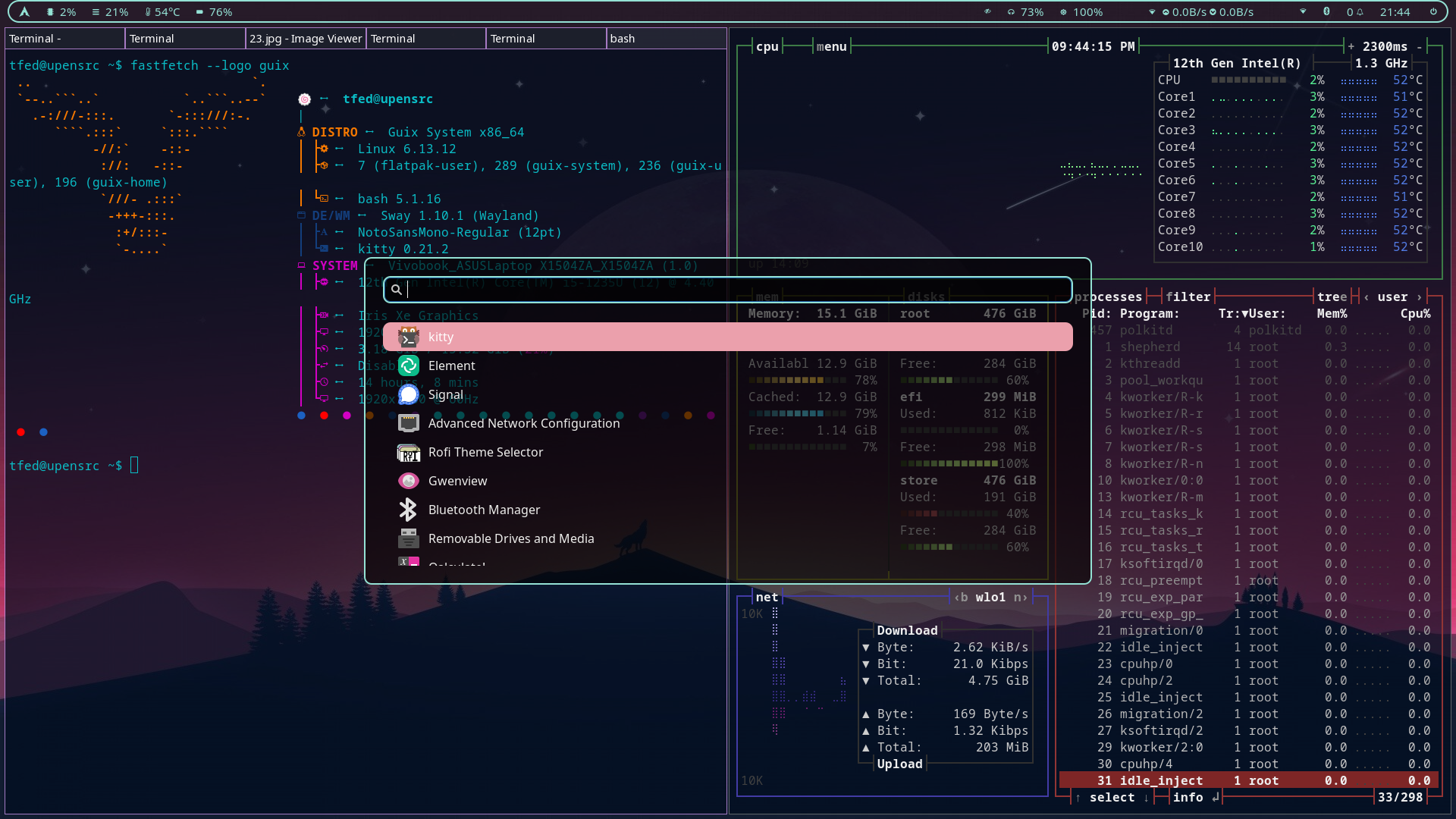Select Element entry in launcher list
The width and height of the screenshot is (1456, 819).
pyautogui.click(x=728, y=366)
